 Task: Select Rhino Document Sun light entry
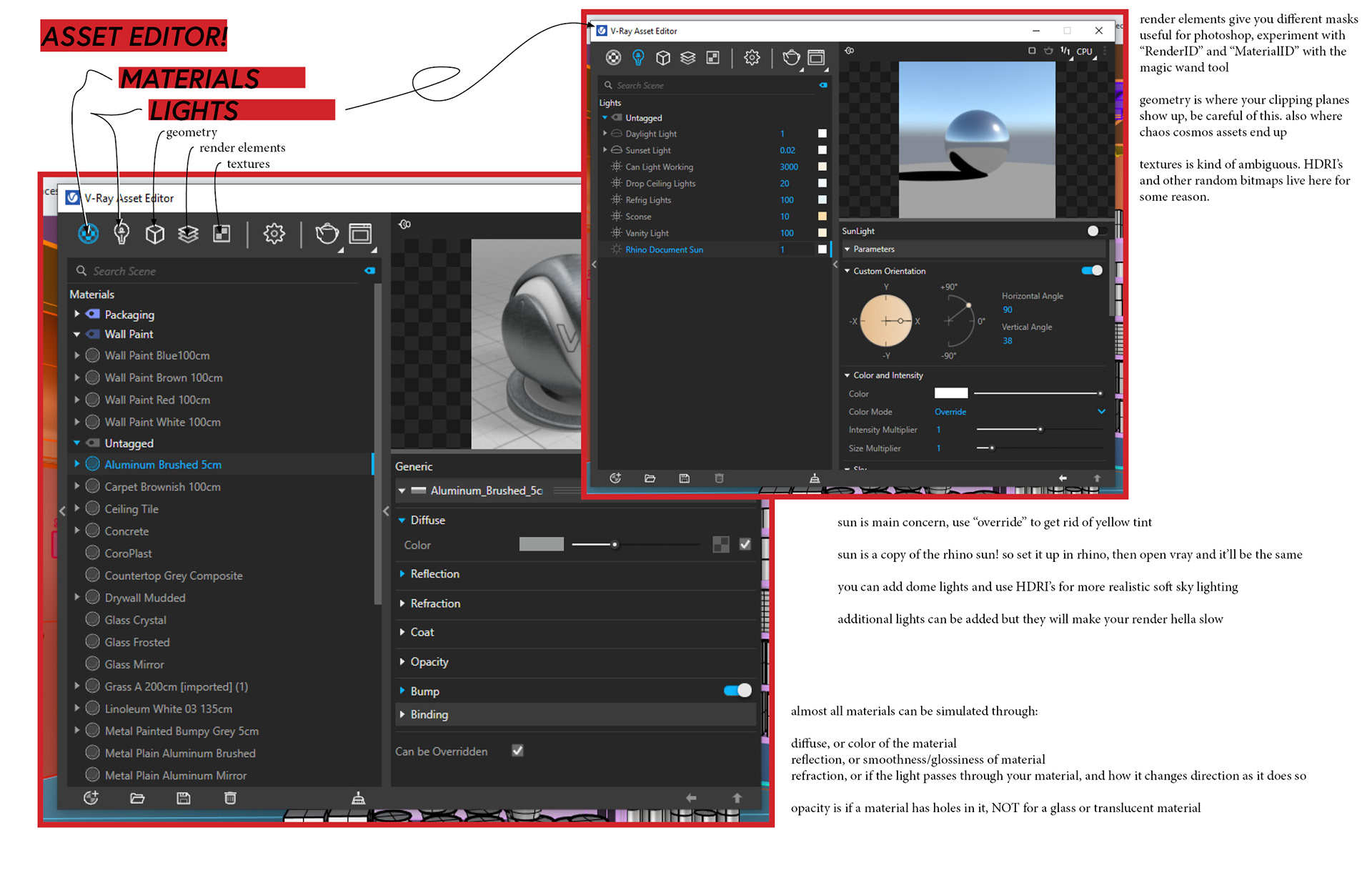pyautogui.click(x=664, y=250)
